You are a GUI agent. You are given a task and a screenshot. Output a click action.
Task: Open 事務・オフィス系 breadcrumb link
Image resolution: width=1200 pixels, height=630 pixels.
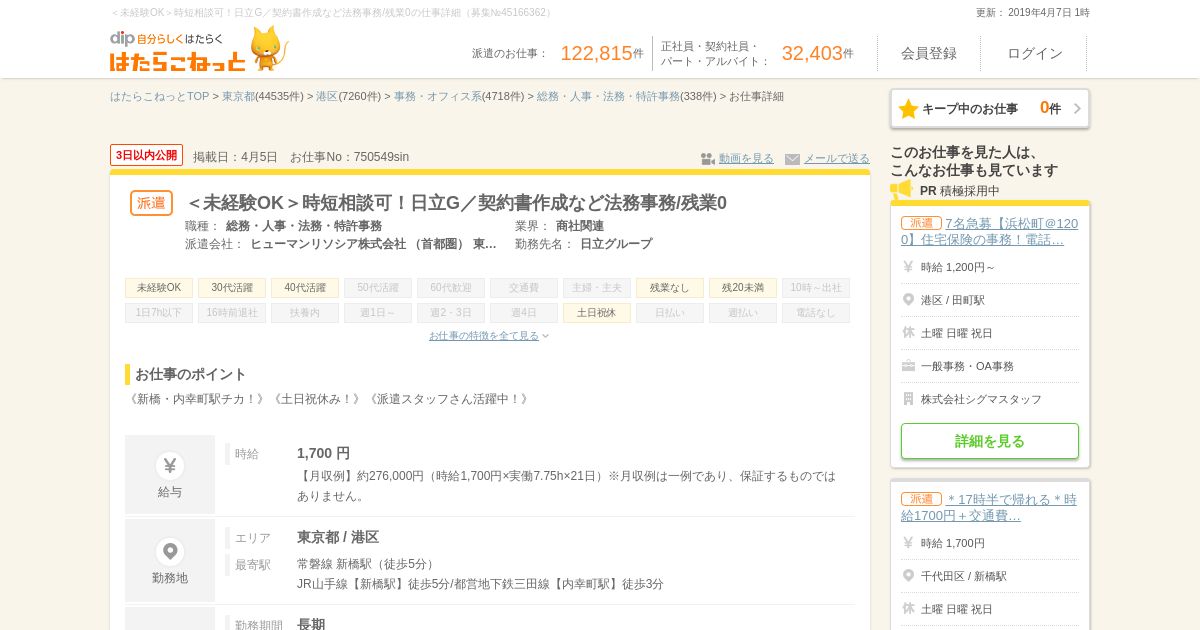(438, 97)
